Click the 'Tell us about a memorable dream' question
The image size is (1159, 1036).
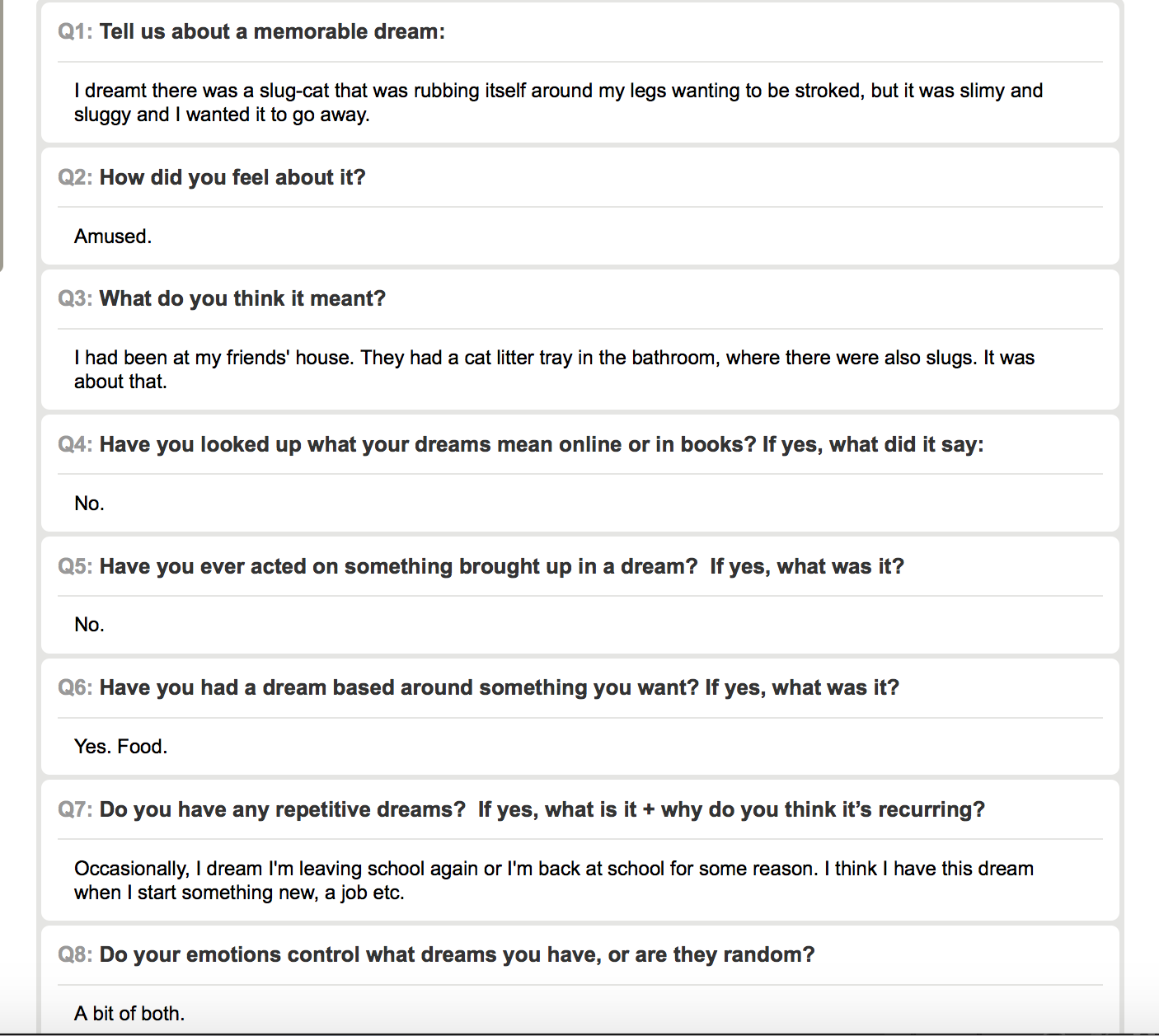pos(272,32)
